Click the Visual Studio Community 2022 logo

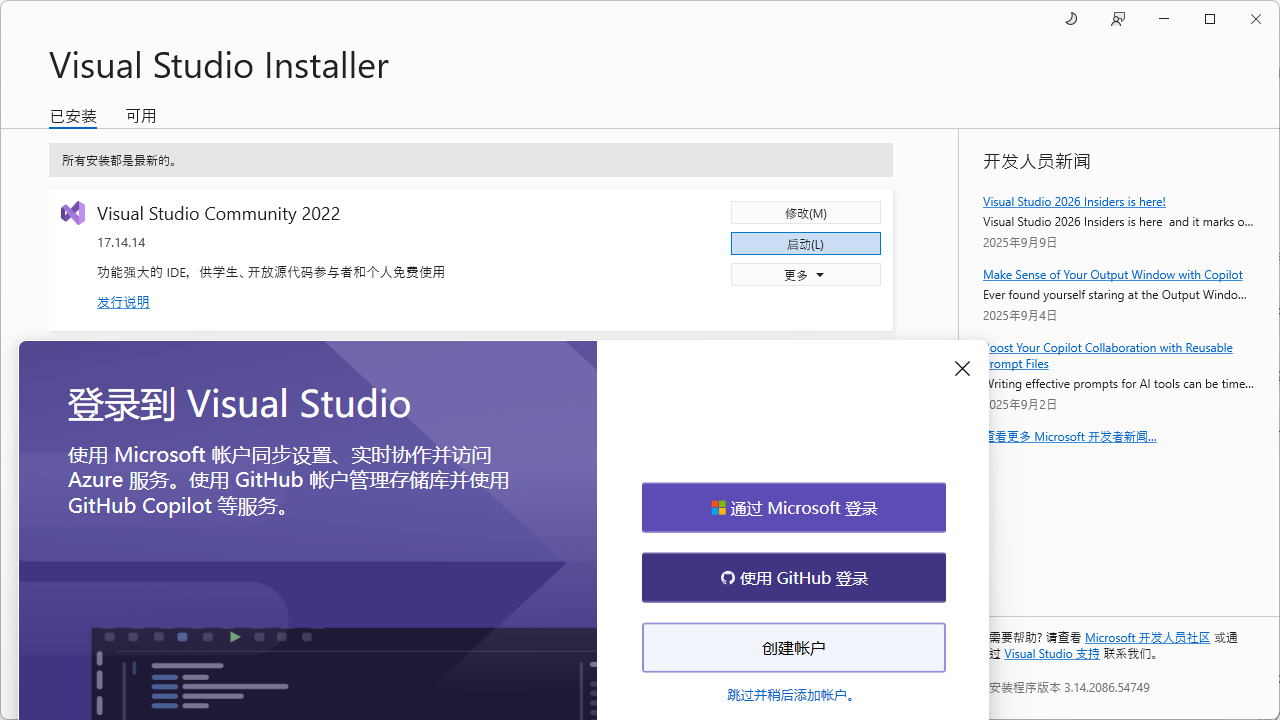[x=73, y=213]
